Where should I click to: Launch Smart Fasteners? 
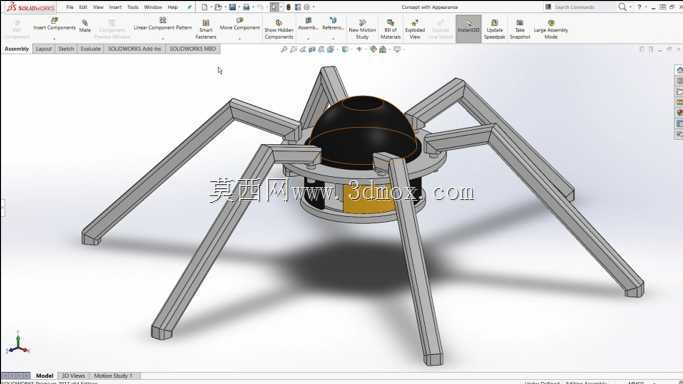click(x=206, y=30)
